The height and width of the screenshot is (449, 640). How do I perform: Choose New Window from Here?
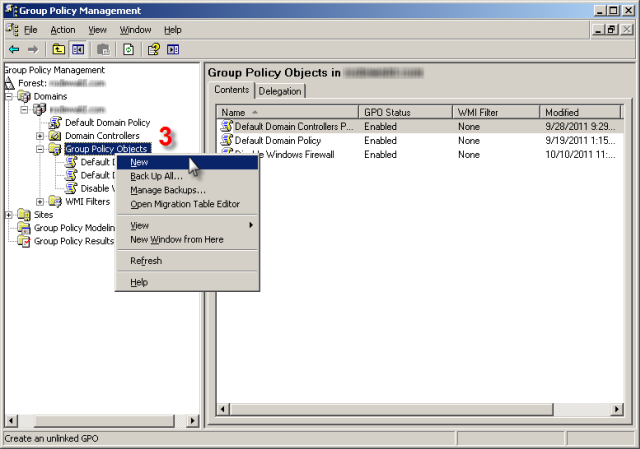(x=187, y=240)
